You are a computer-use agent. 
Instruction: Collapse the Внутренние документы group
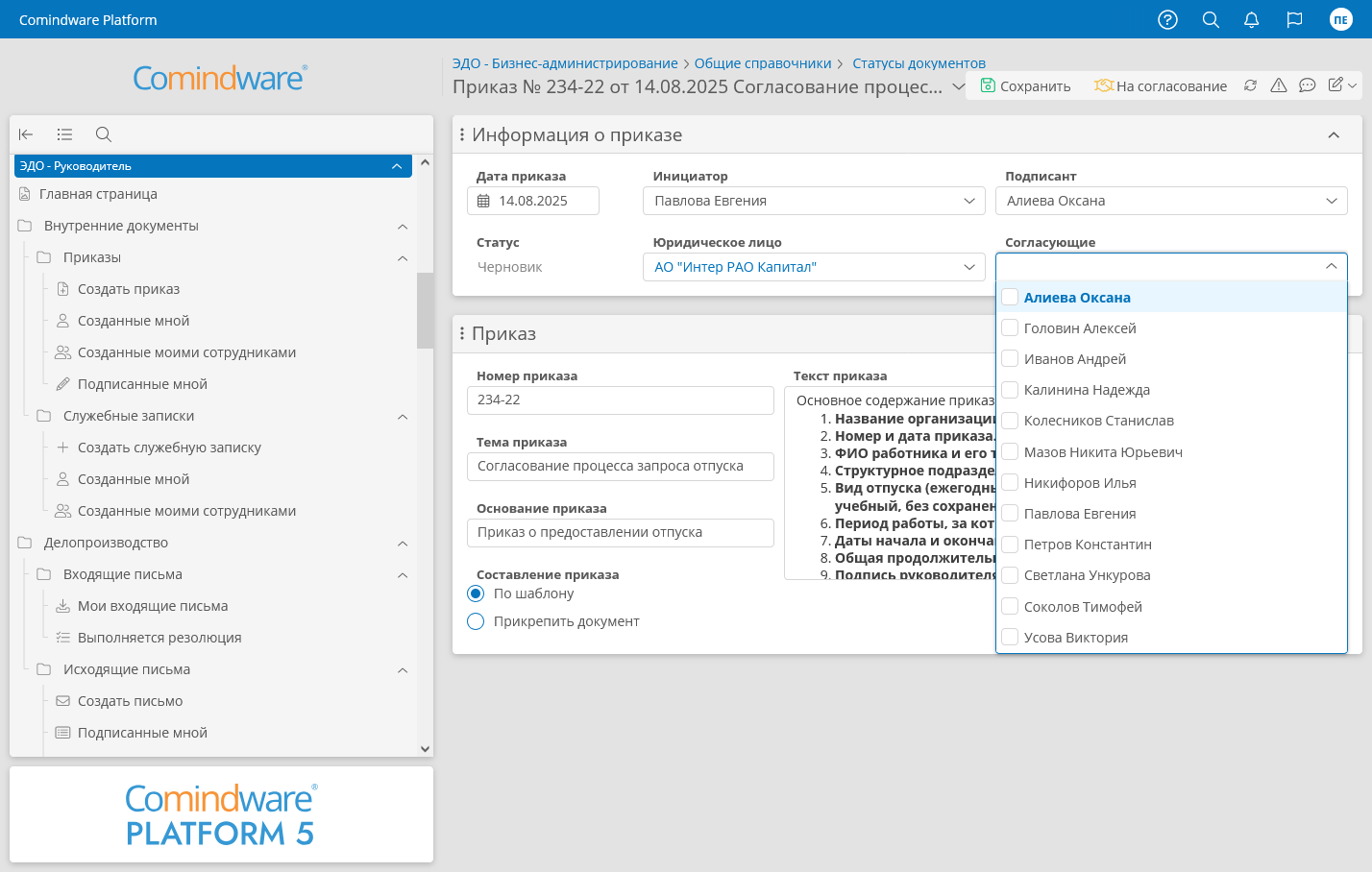pos(403,227)
